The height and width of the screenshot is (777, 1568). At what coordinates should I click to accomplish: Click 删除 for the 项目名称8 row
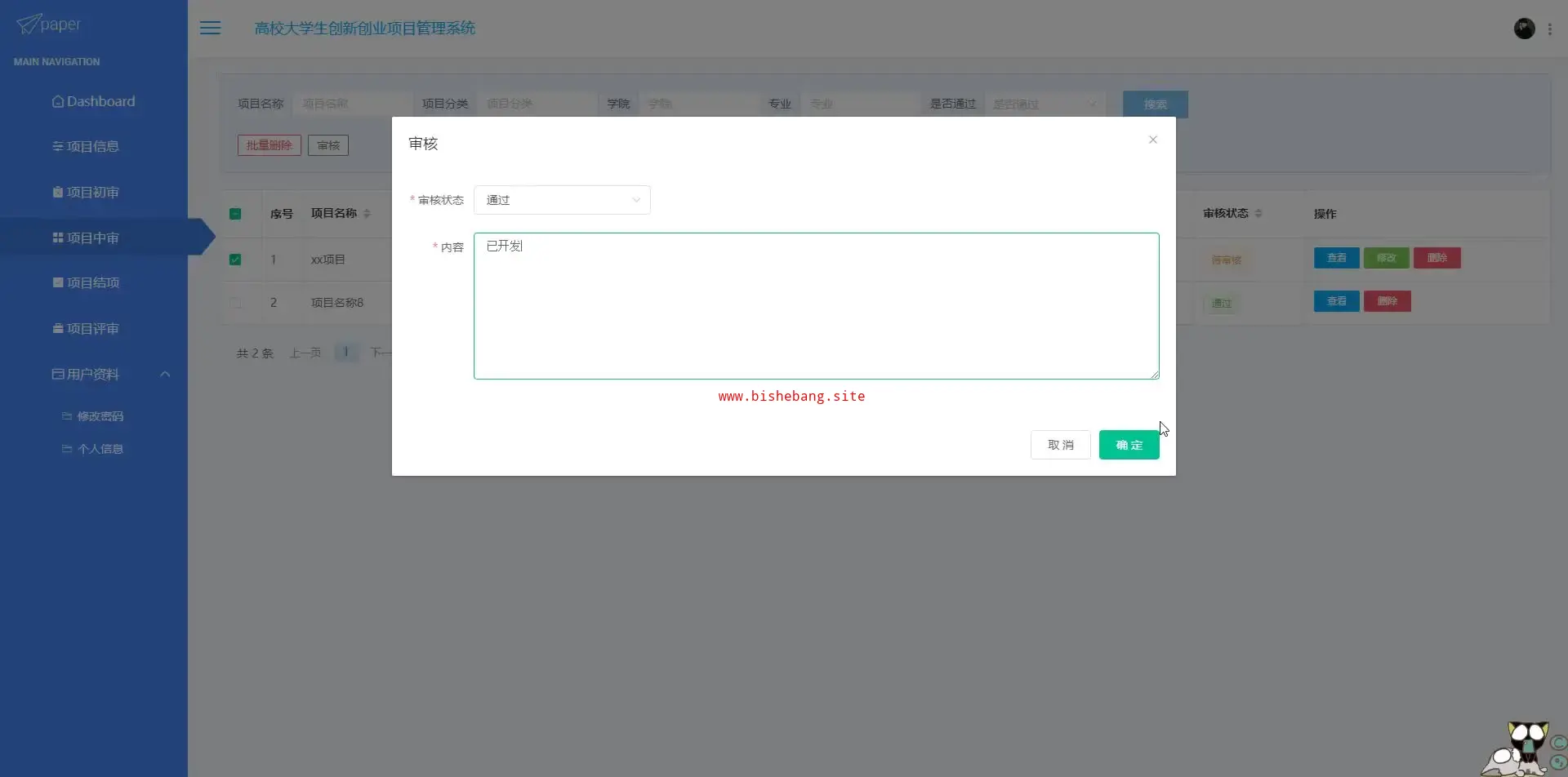click(x=1387, y=301)
